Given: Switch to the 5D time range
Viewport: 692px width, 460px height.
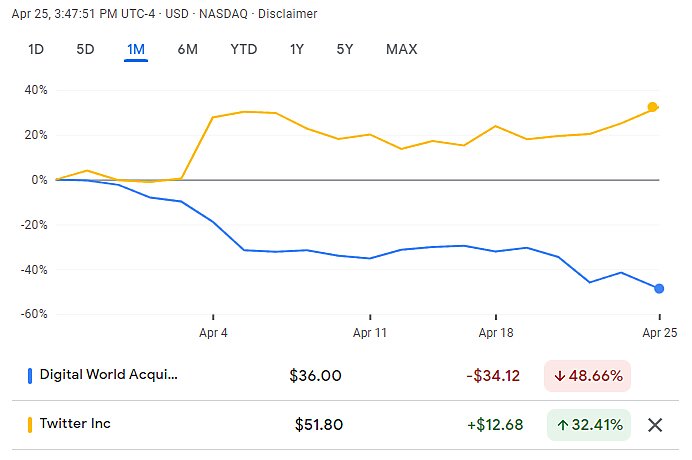Looking at the screenshot, I should [85, 49].
